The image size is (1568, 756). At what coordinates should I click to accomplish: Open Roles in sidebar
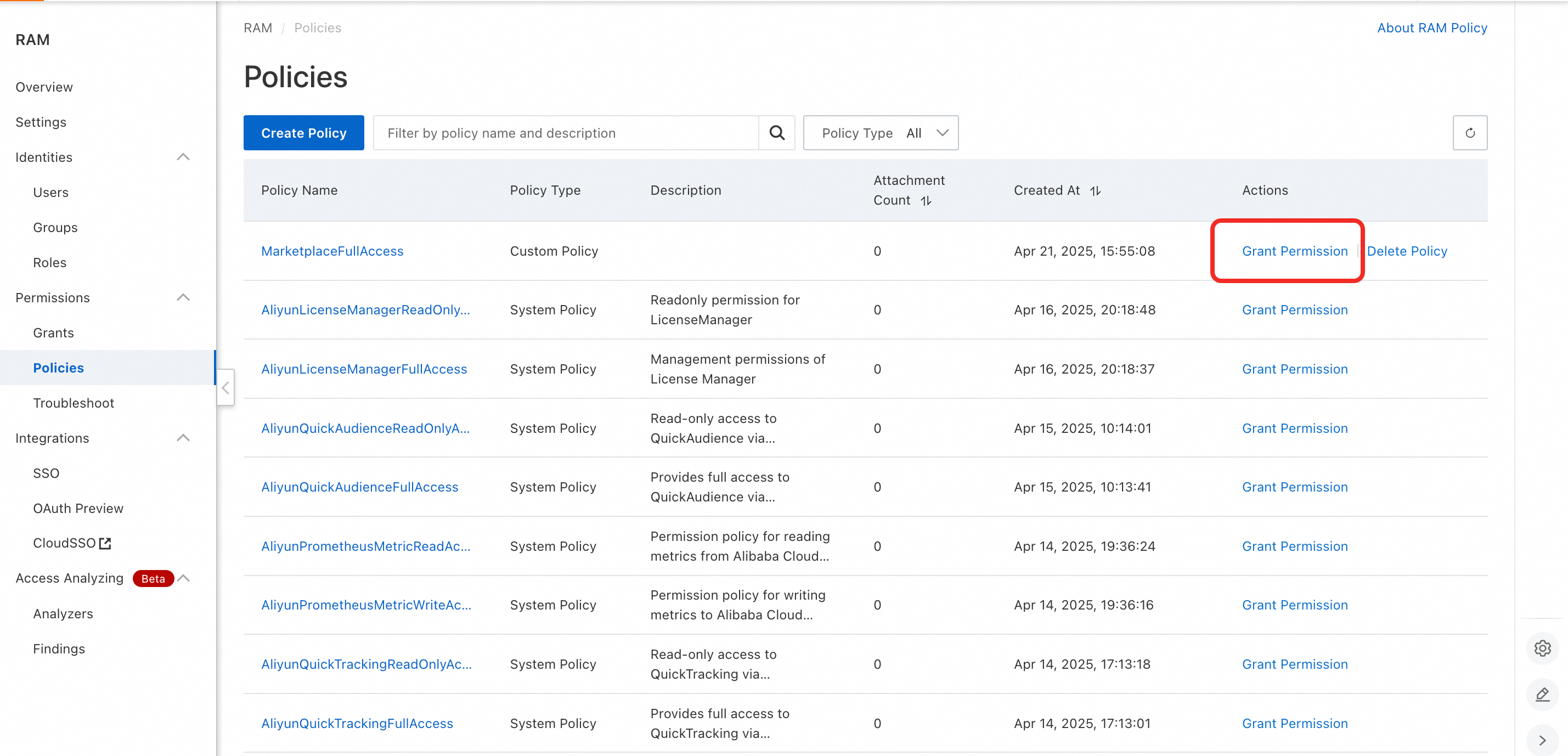coord(50,262)
